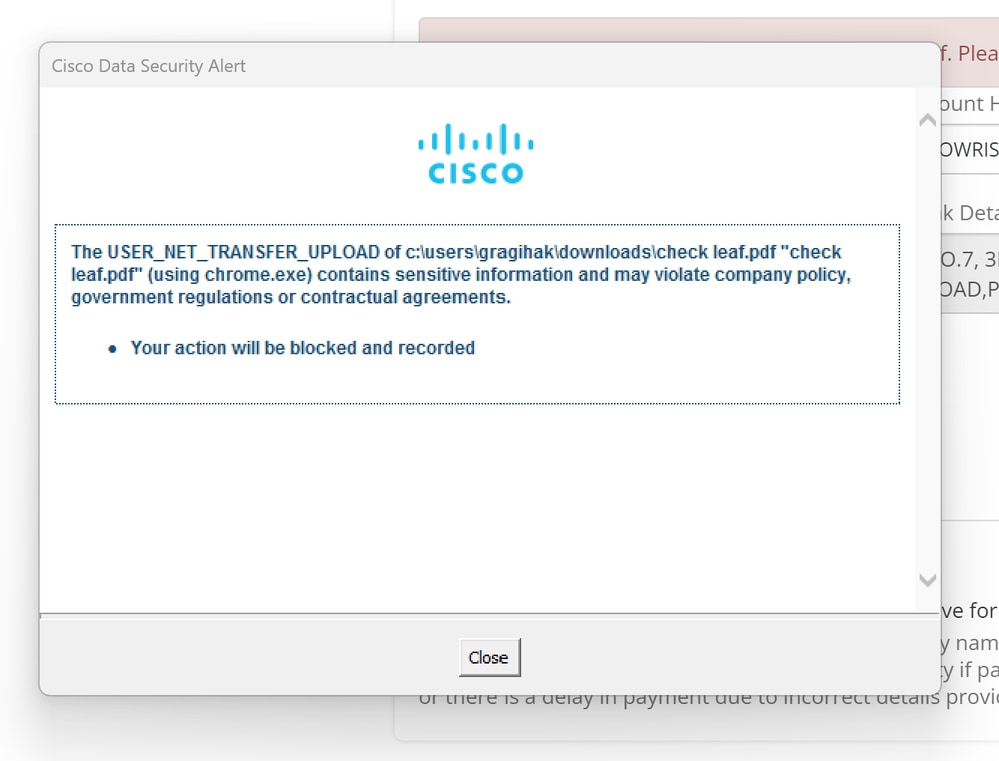
Task: Click the background text 'y nam'
Action: point(969,642)
